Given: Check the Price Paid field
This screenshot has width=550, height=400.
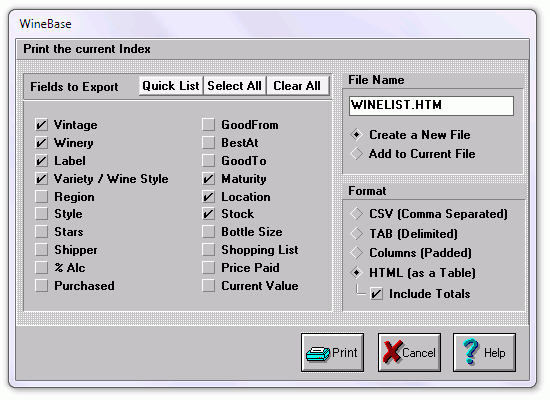Looking at the screenshot, I should point(208,268).
